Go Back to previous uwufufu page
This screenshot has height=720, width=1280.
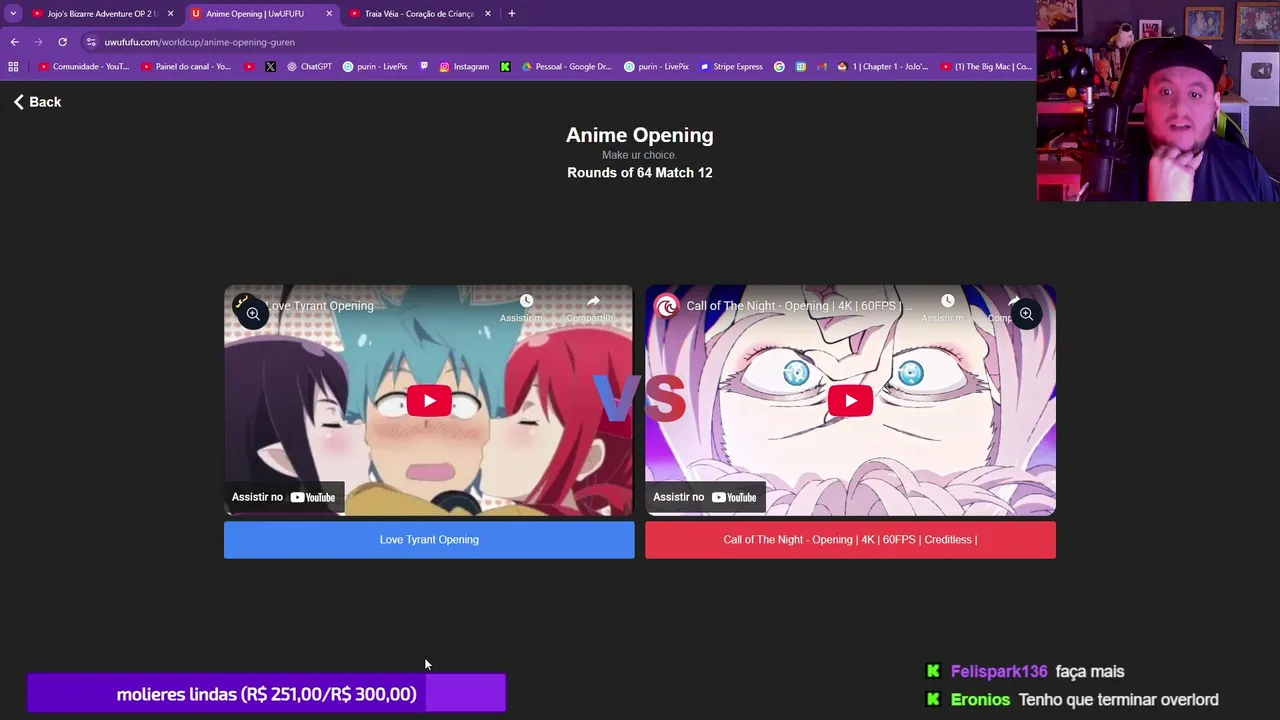[37, 102]
